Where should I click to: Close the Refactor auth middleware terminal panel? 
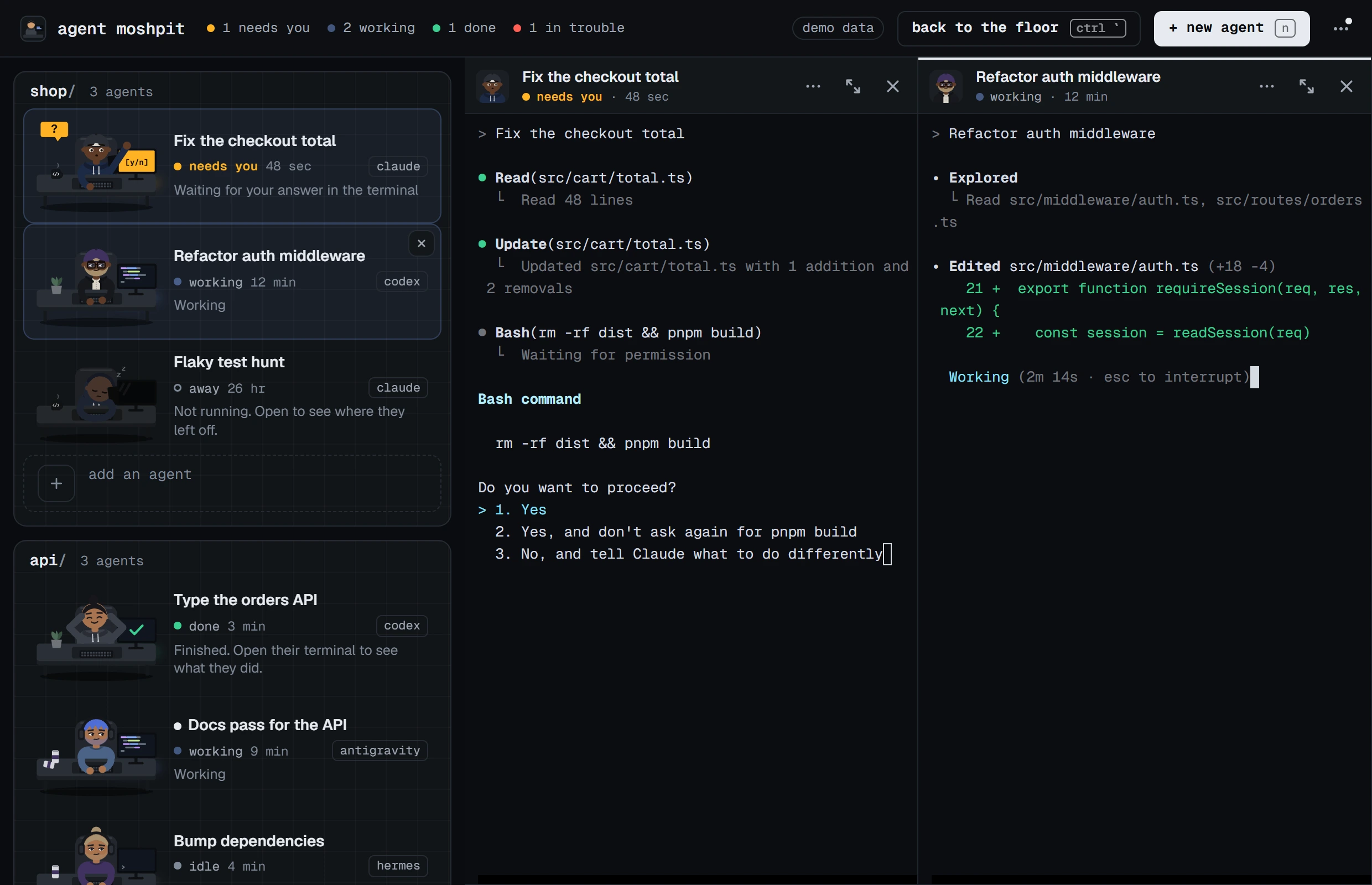[x=1346, y=86]
